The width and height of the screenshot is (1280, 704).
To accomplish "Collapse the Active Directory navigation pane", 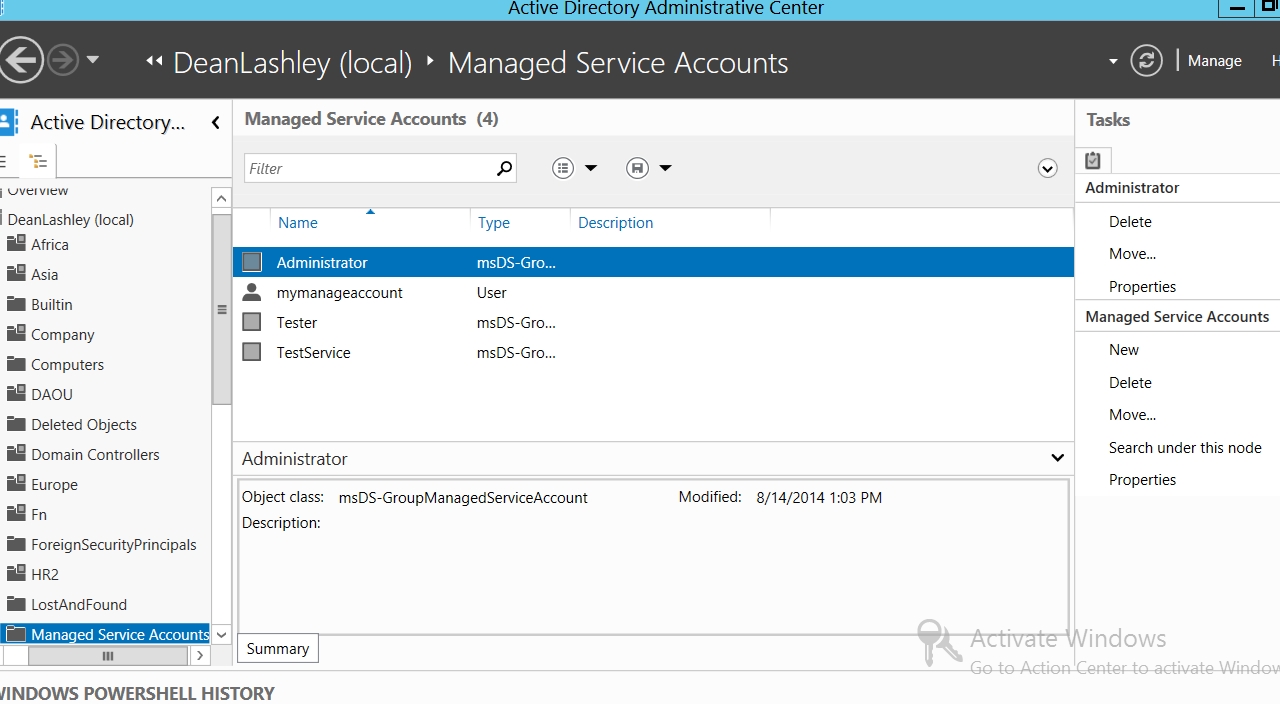I will pos(215,123).
